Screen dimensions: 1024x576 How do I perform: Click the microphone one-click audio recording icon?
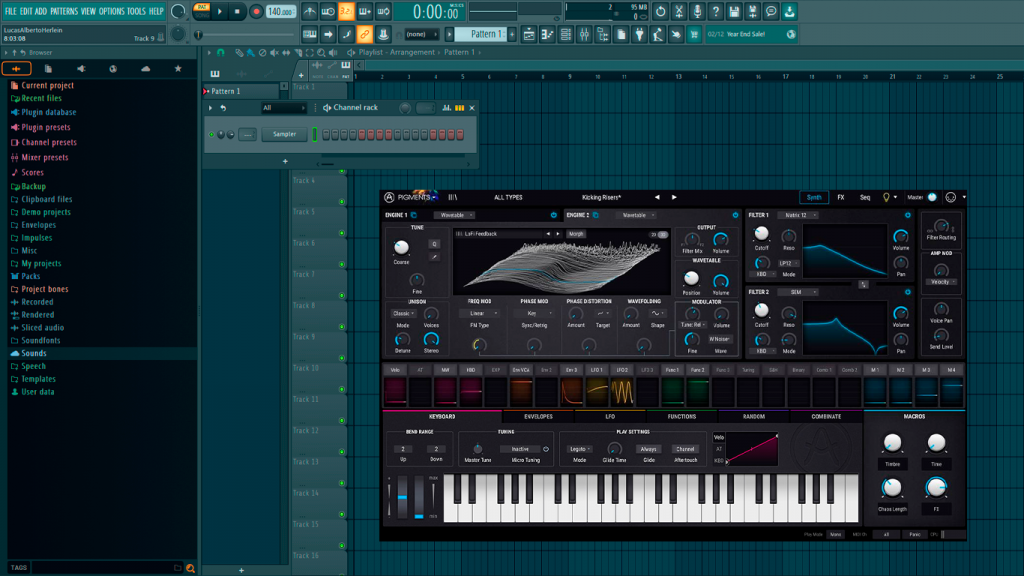[x=697, y=12]
